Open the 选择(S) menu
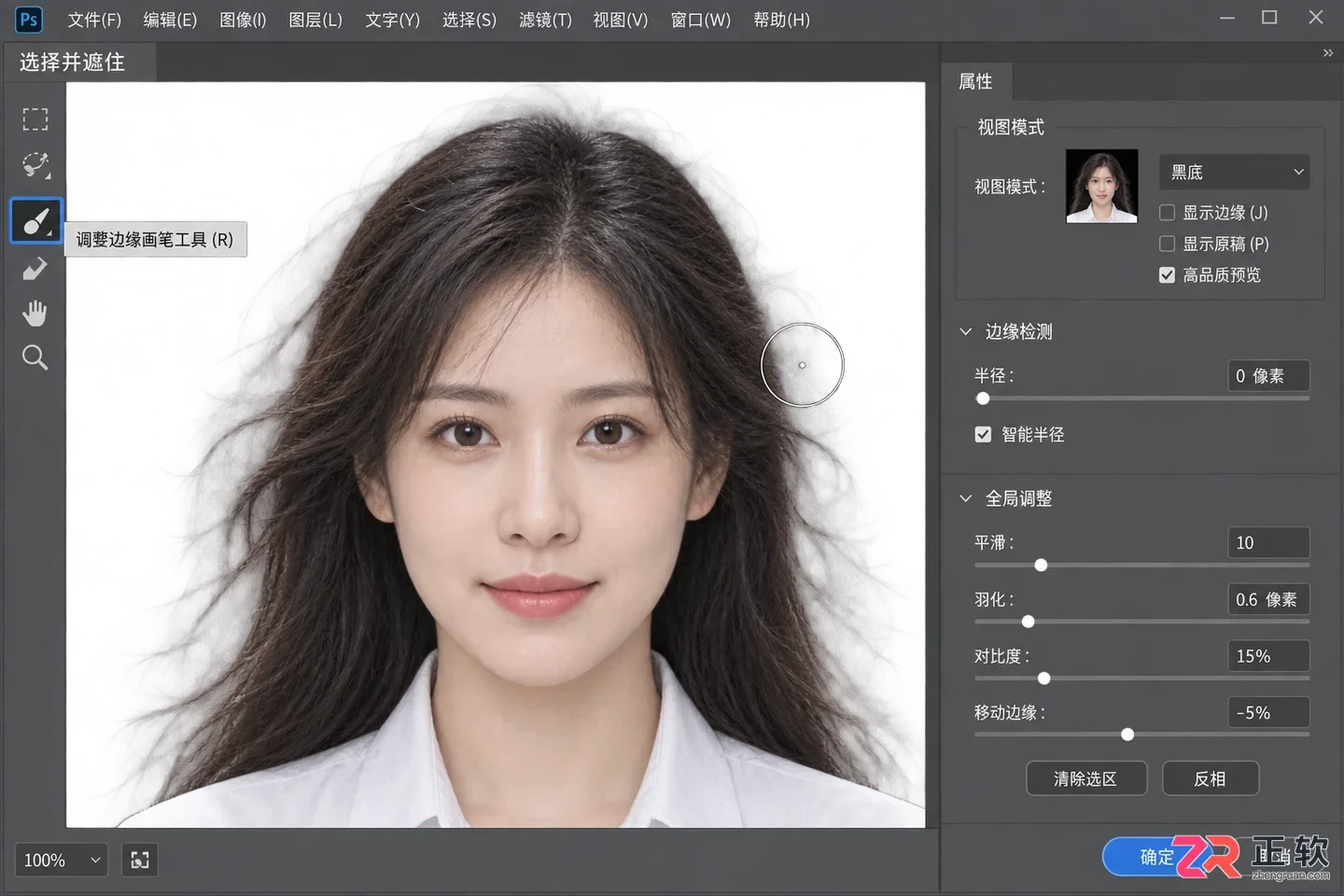The image size is (1344, 896). (469, 20)
